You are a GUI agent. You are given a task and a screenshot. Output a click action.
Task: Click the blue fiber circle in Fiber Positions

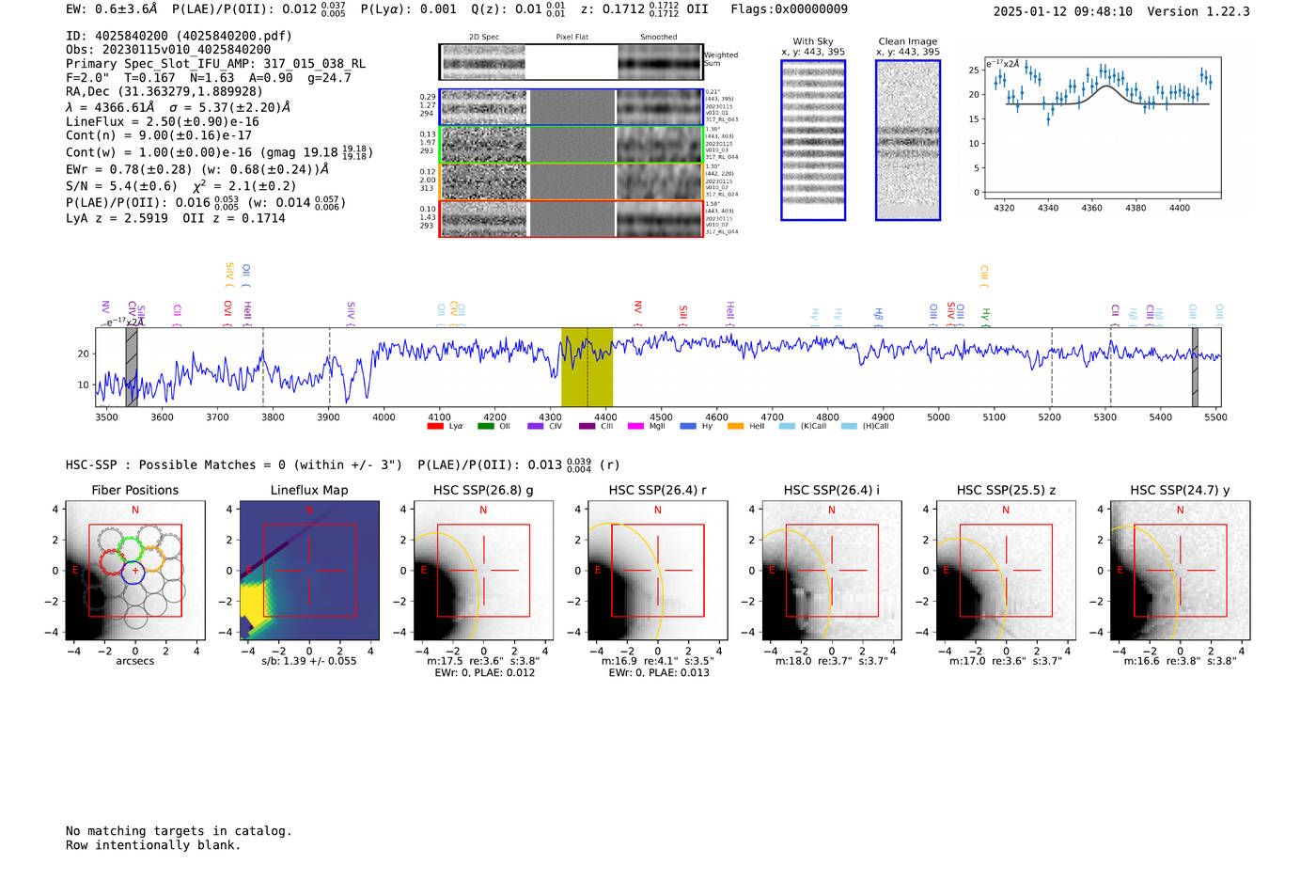click(134, 572)
